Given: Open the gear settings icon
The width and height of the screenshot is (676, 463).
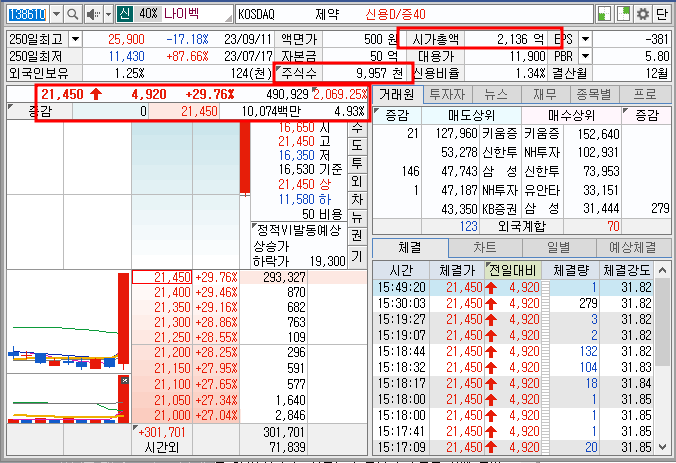Looking at the screenshot, I should tap(643, 14).
